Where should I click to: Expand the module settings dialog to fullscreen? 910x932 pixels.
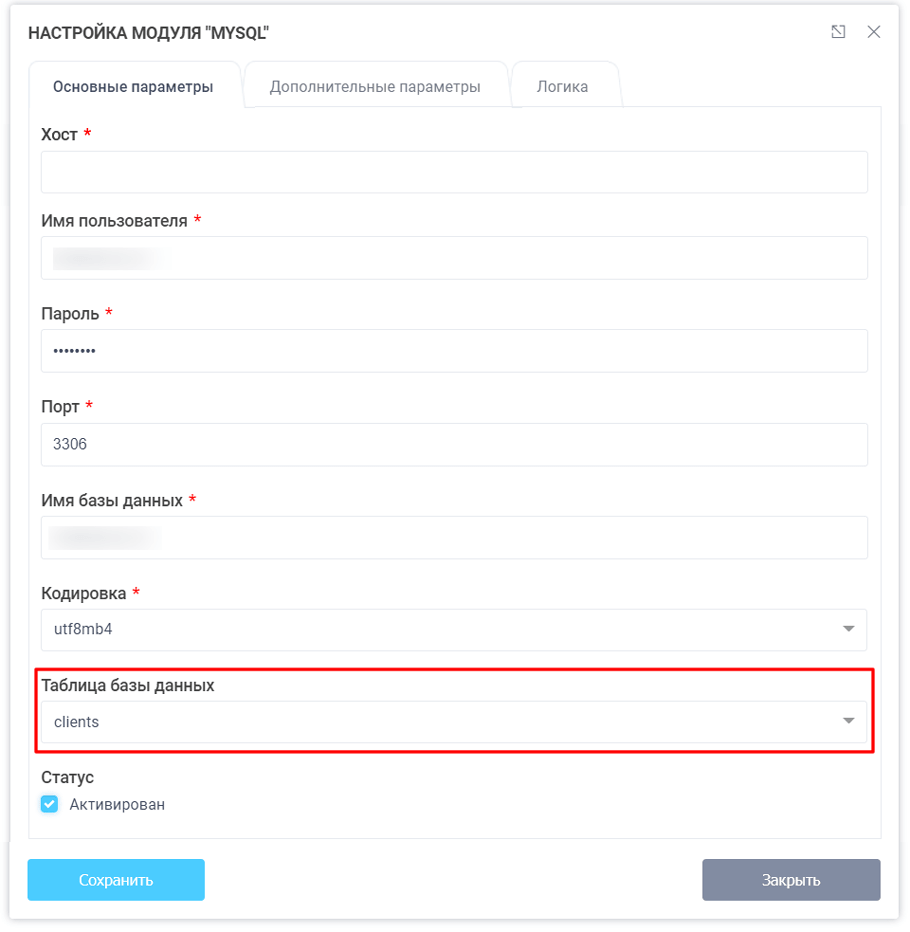[838, 31]
